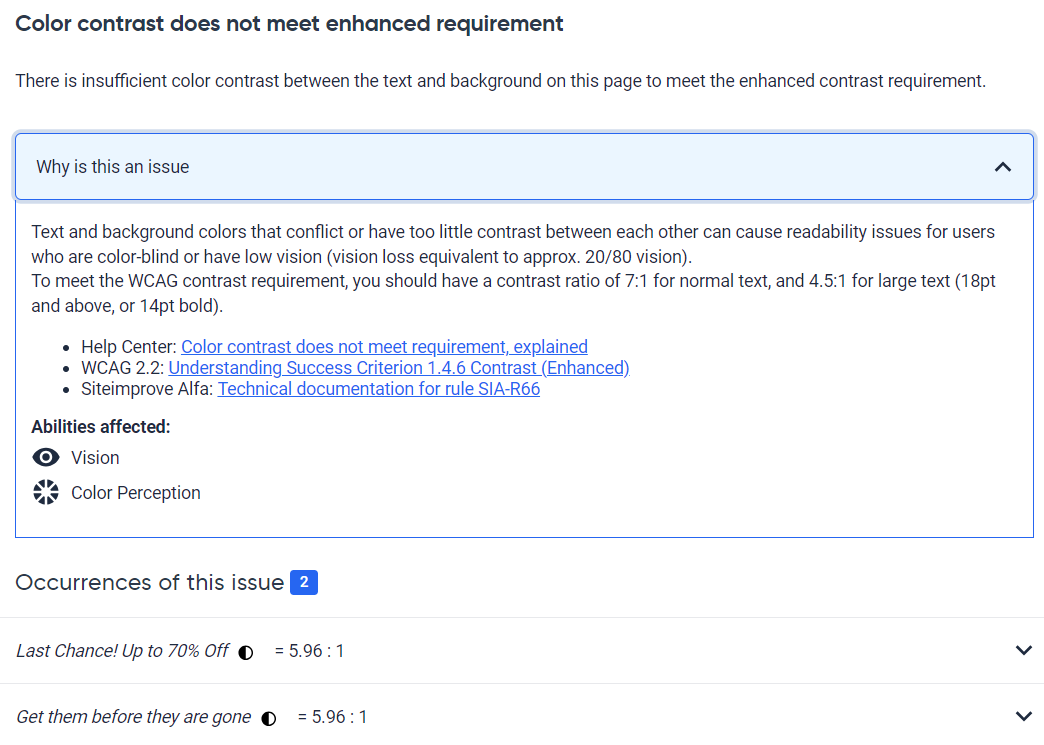Click the Last Chance! Up to 70% Off text
Viewport: 1044px width, 745px height.
(123, 650)
